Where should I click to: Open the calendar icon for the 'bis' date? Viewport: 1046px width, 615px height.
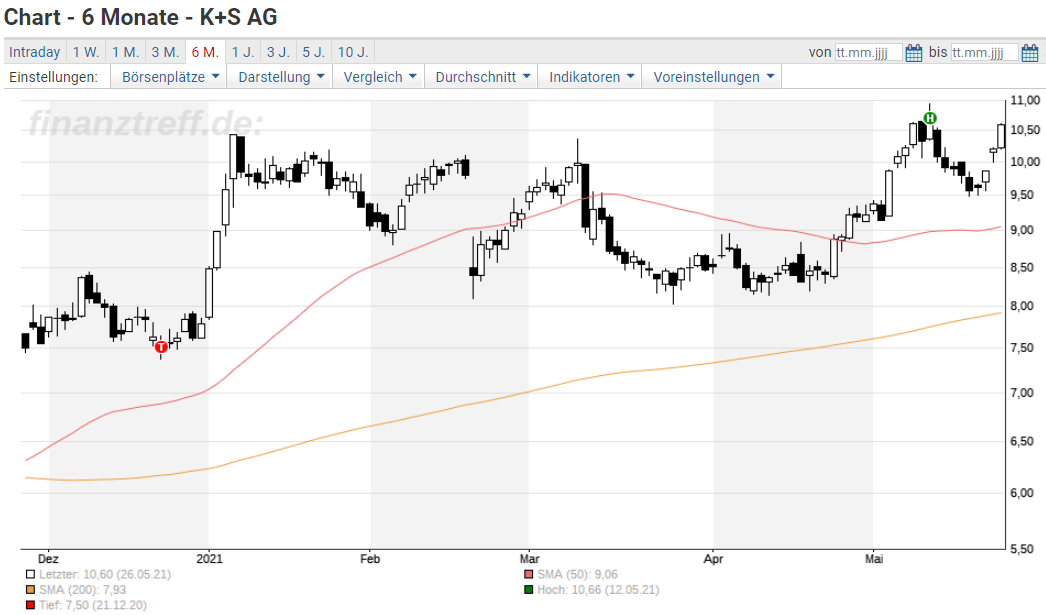(x=1030, y=52)
